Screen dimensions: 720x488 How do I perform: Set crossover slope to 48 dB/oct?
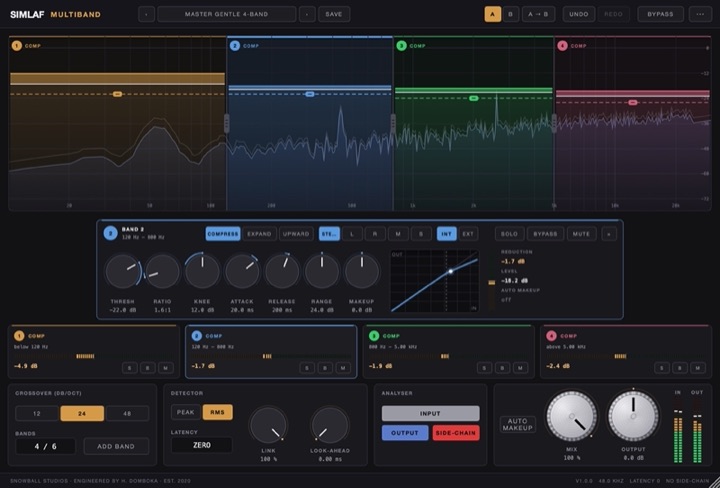coord(127,414)
